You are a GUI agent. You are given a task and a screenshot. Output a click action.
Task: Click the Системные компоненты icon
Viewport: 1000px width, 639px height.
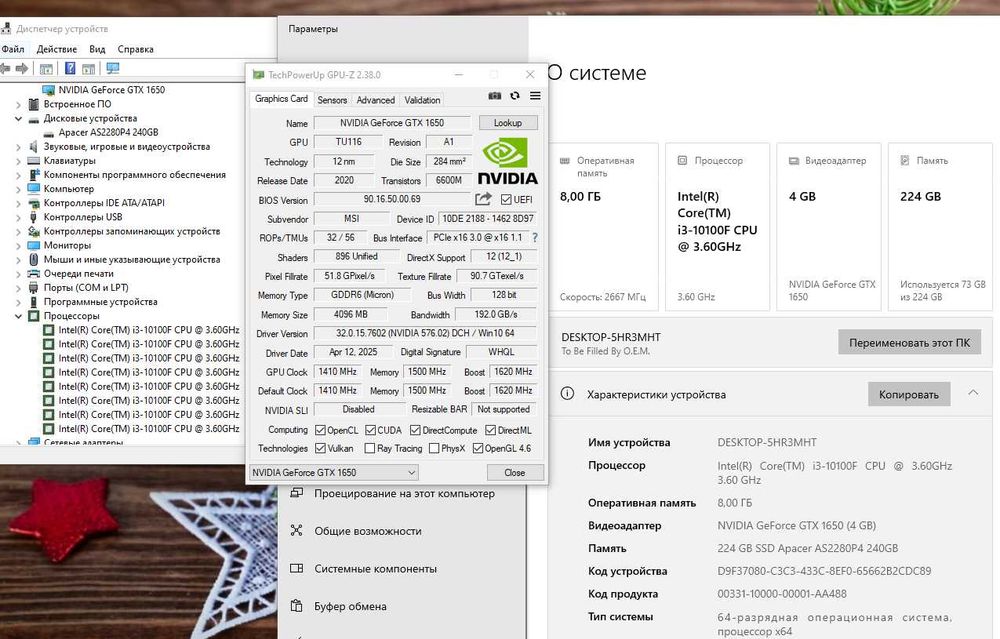pyautogui.click(x=297, y=568)
